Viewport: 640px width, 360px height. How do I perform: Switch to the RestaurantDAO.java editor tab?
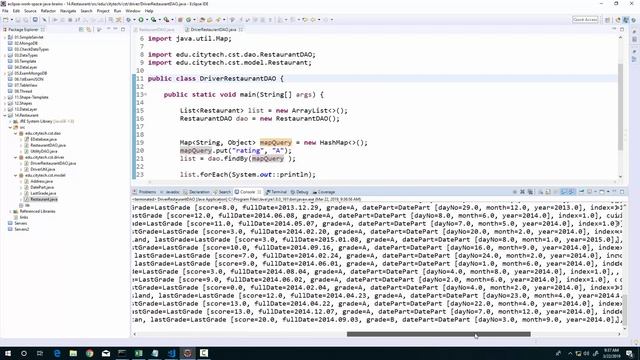click(154, 29)
